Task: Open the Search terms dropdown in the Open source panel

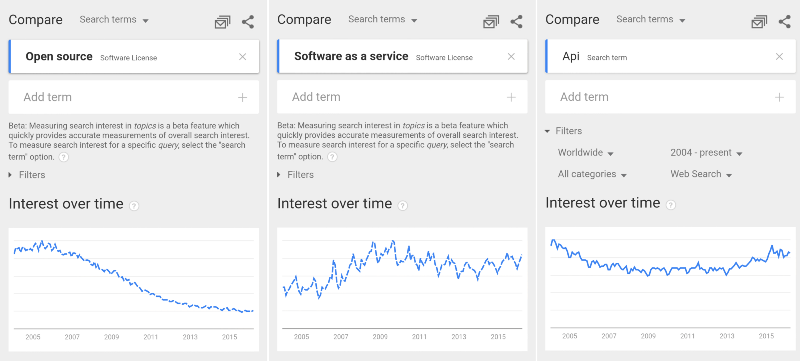Action: pos(114,20)
